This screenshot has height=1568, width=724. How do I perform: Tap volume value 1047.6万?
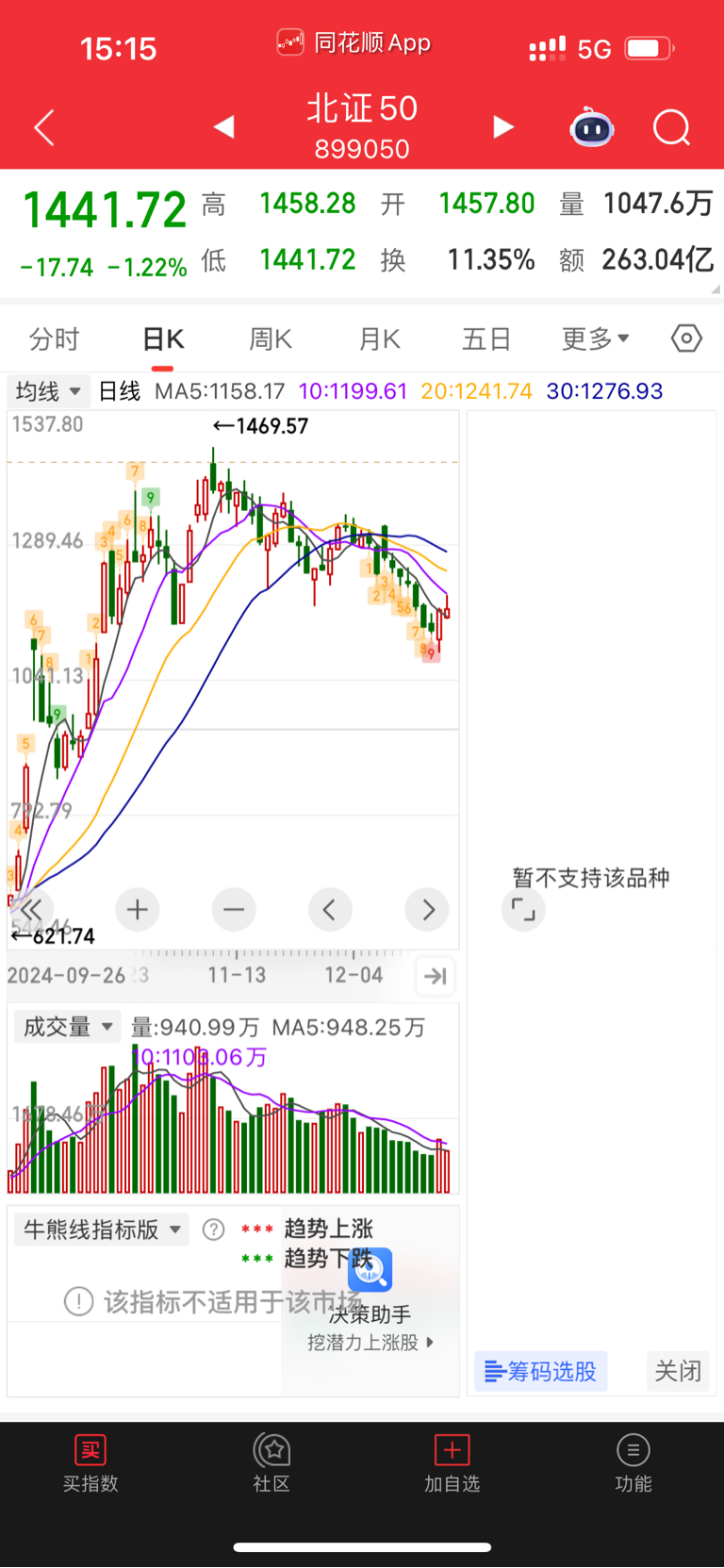(658, 204)
